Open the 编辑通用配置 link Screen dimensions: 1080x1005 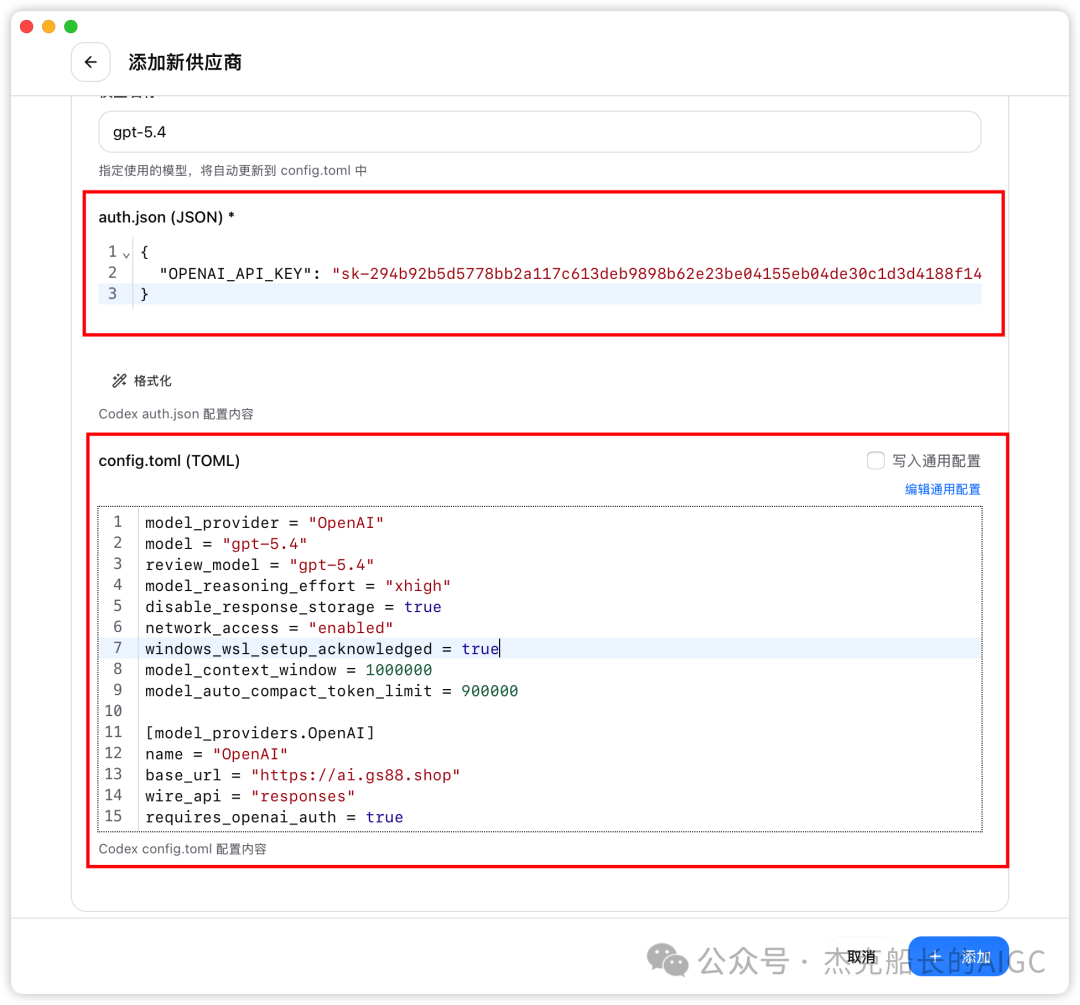tap(942, 489)
